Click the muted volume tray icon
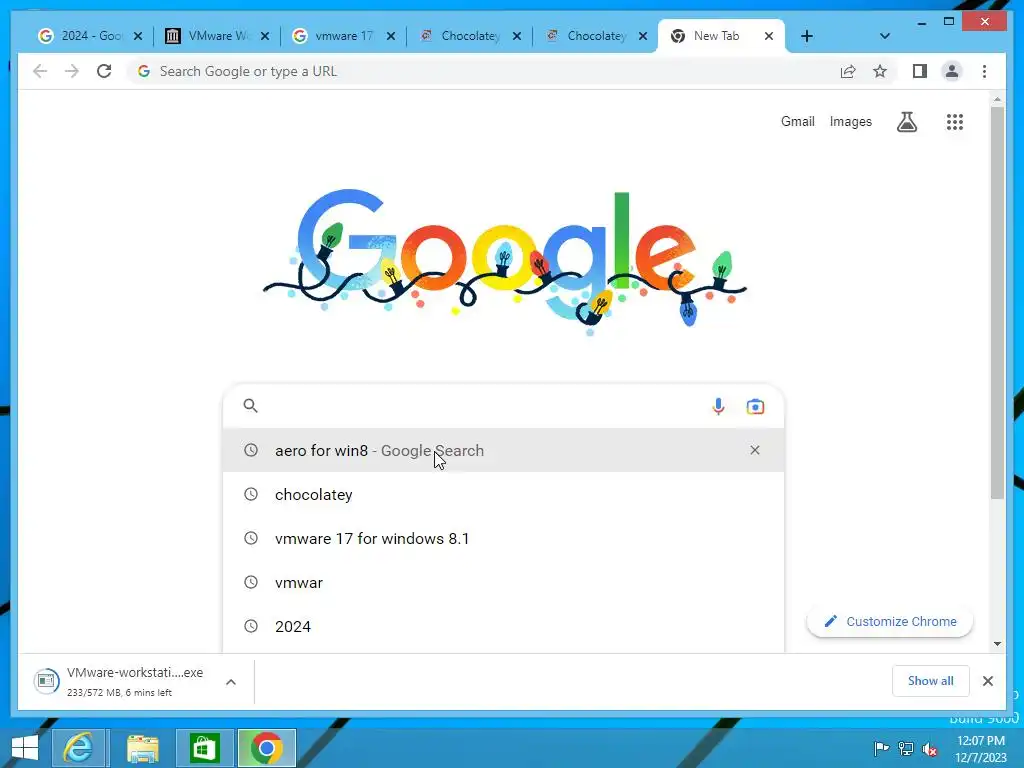Viewport: 1024px width, 768px height. click(x=929, y=748)
